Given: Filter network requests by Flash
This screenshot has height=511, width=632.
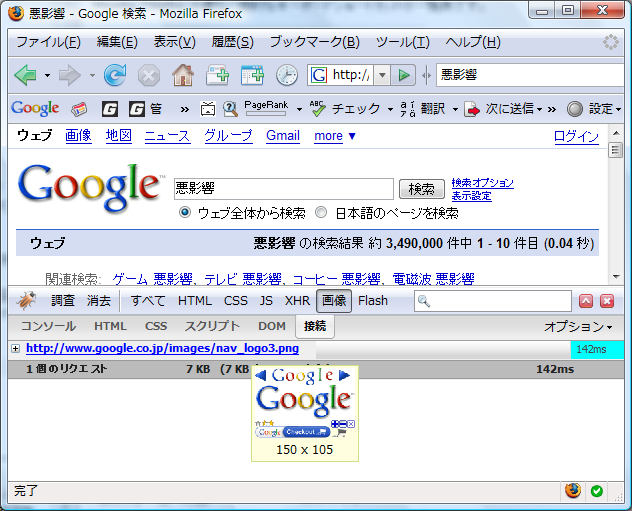Looking at the screenshot, I should [373, 301].
